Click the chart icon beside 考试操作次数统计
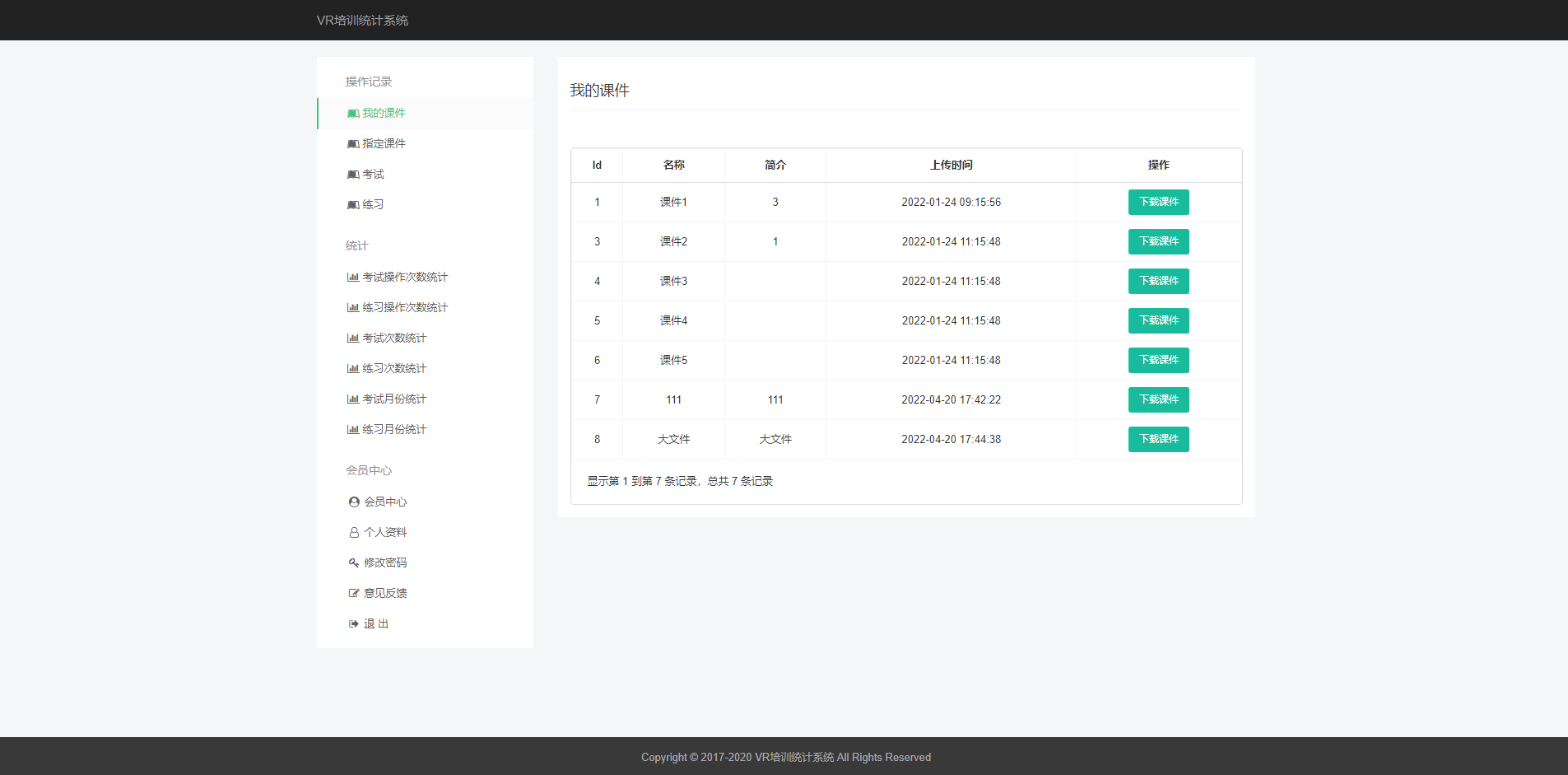Image resolution: width=1568 pixels, height=775 pixels. tap(352, 278)
